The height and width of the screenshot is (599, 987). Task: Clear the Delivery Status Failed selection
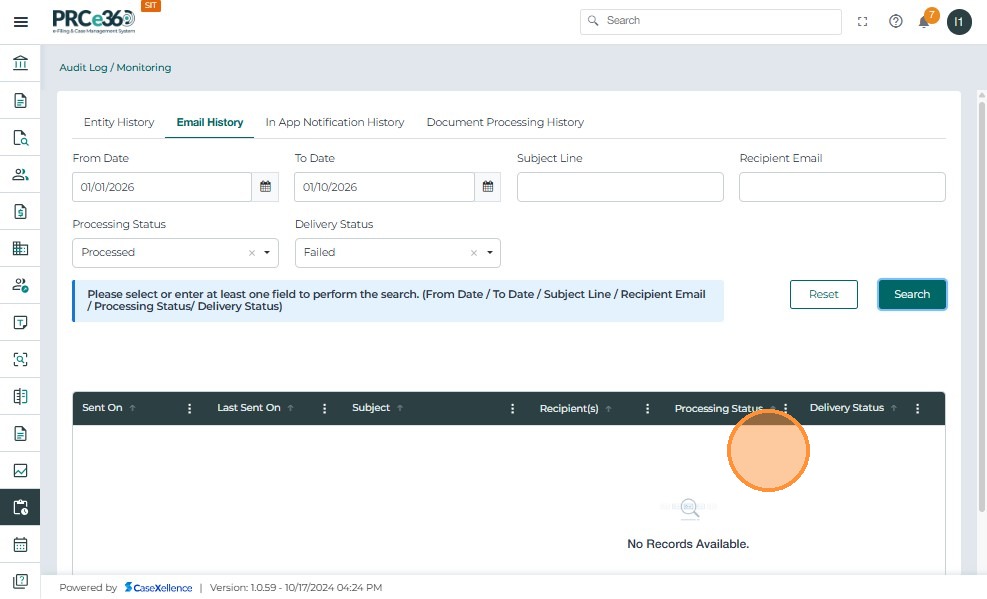[473, 253]
